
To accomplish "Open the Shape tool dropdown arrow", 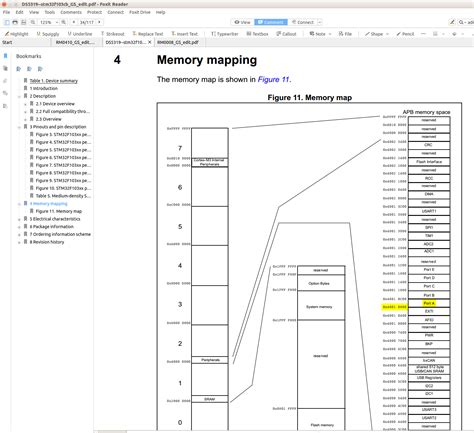I will tap(387, 34).
